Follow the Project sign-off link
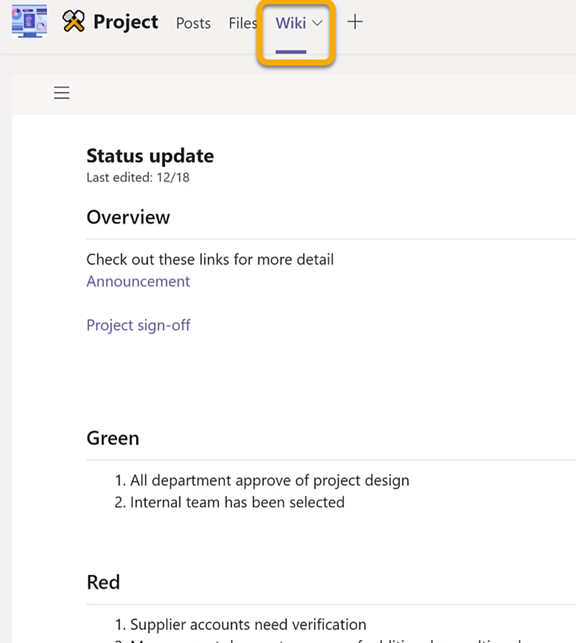 click(139, 325)
